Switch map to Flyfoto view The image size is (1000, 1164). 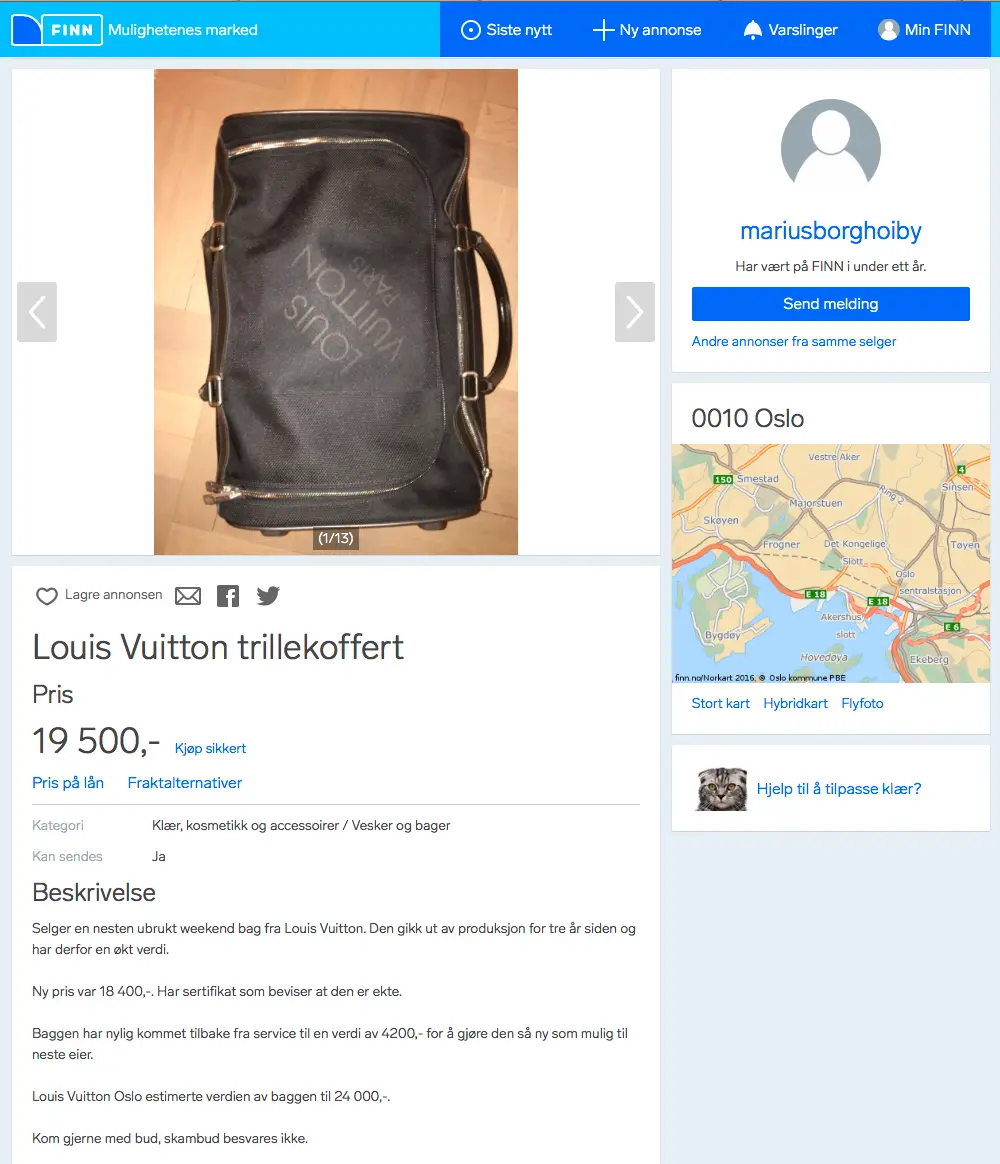pos(862,703)
